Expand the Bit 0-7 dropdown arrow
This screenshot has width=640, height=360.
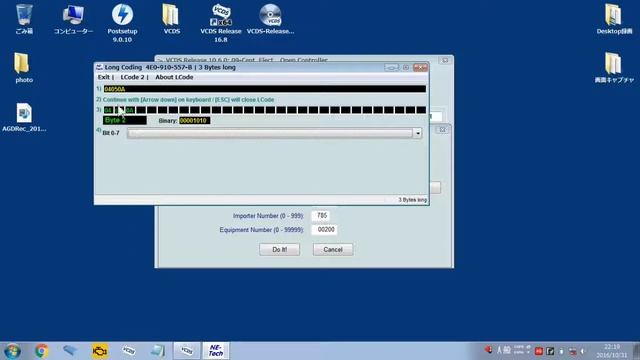coord(417,133)
